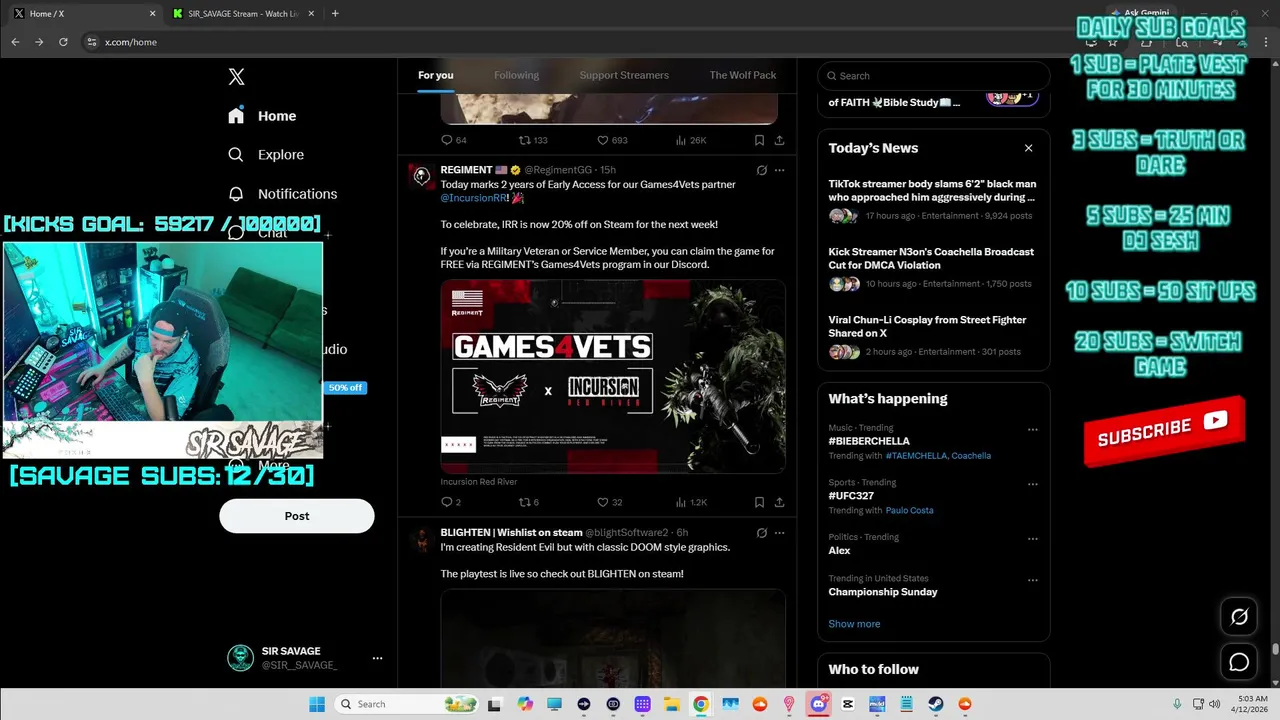The height and width of the screenshot is (720, 1280).
Task: Open the SIR SAVAGE account avatar
Action: (x=240, y=658)
